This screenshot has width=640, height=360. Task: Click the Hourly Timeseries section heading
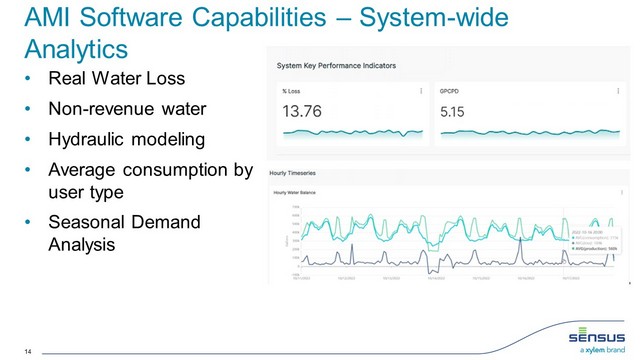[x=292, y=173]
